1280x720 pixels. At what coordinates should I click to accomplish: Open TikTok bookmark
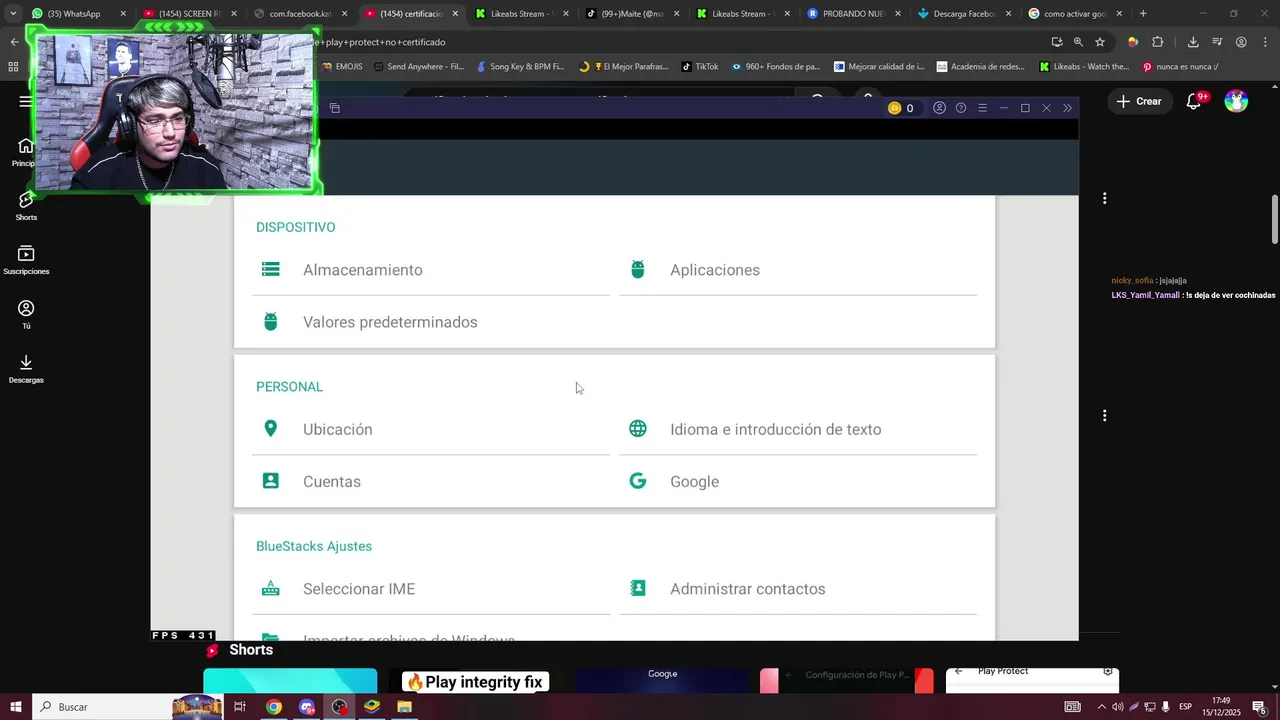[x=700, y=67]
